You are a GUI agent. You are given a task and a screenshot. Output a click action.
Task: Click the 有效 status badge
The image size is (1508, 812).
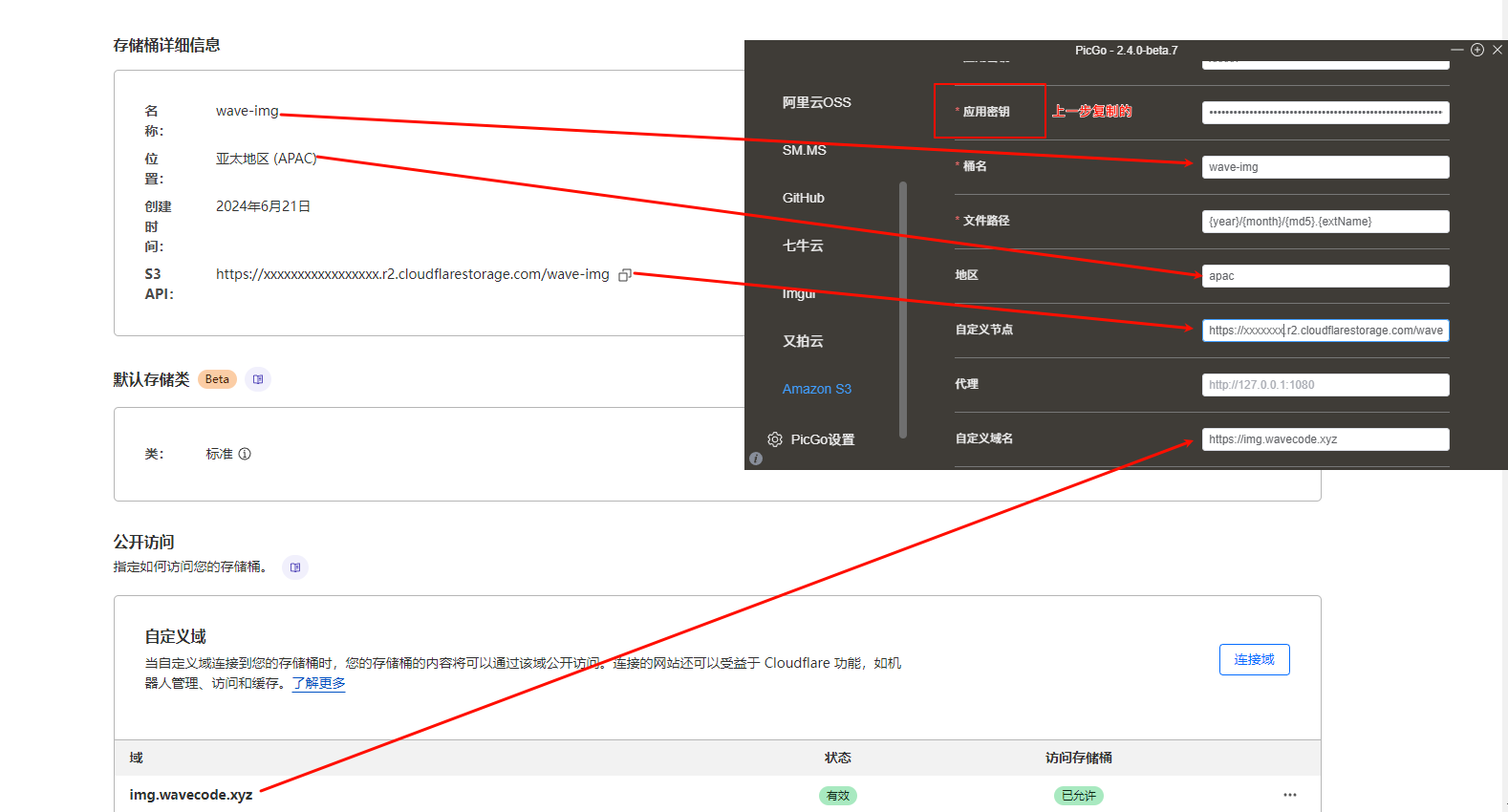click(838, 796)
